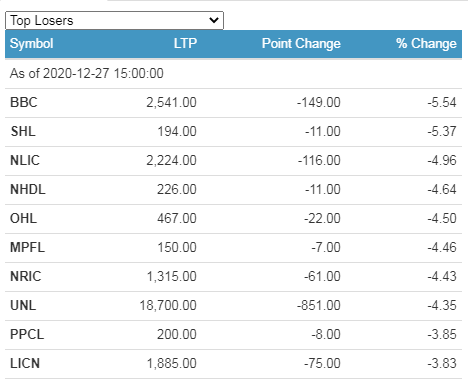Click the As of 2020-12-27 timestamp row
Screen dimensions: 471x387
[233, 74]
